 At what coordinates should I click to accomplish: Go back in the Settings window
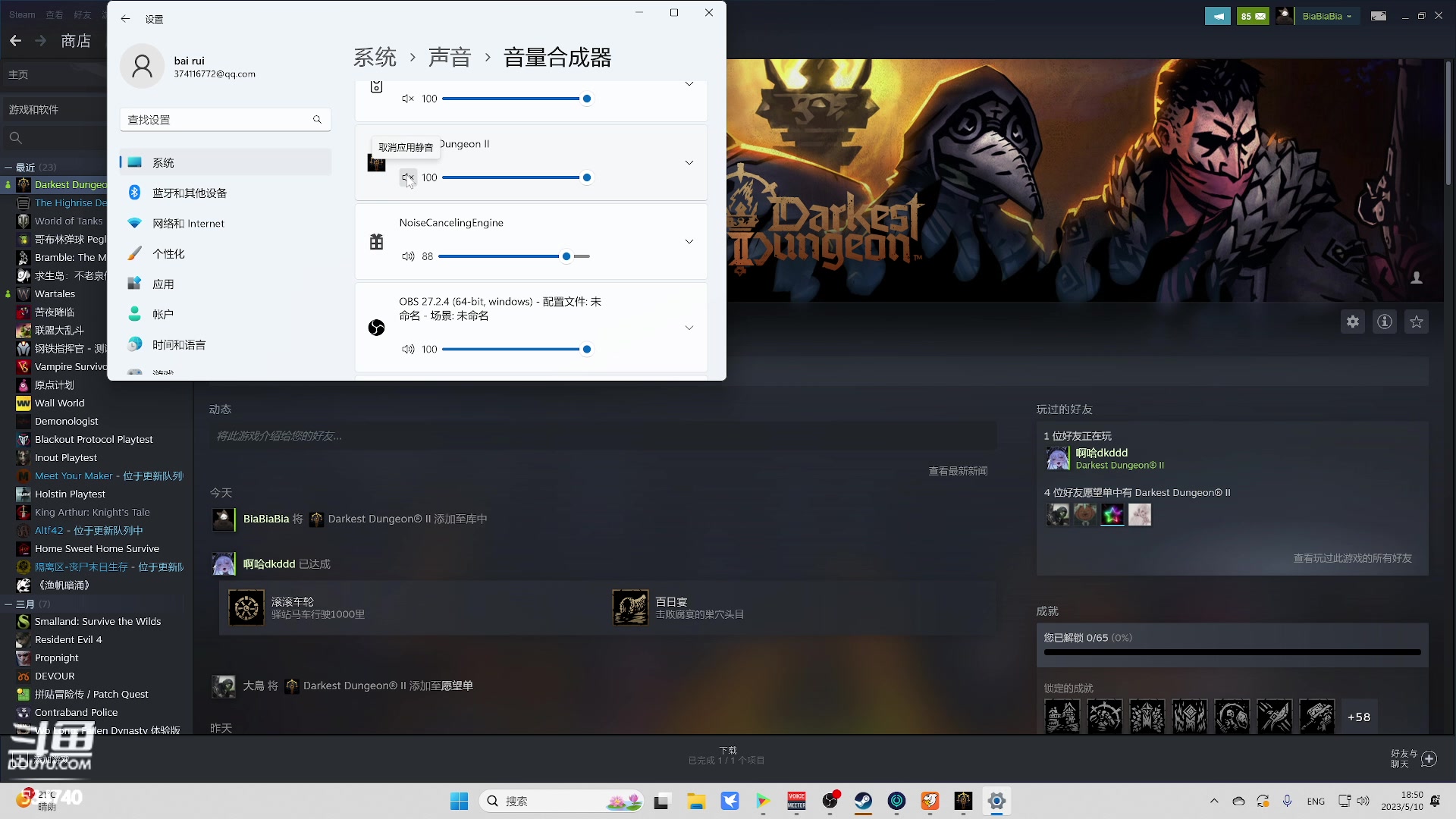(126, 19)
